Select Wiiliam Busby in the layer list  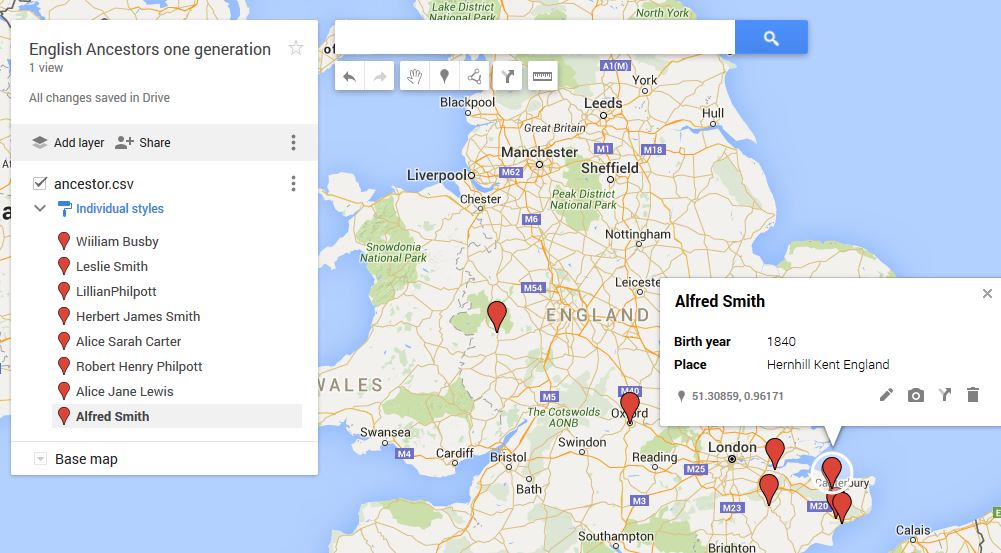(x=117, y=241)
